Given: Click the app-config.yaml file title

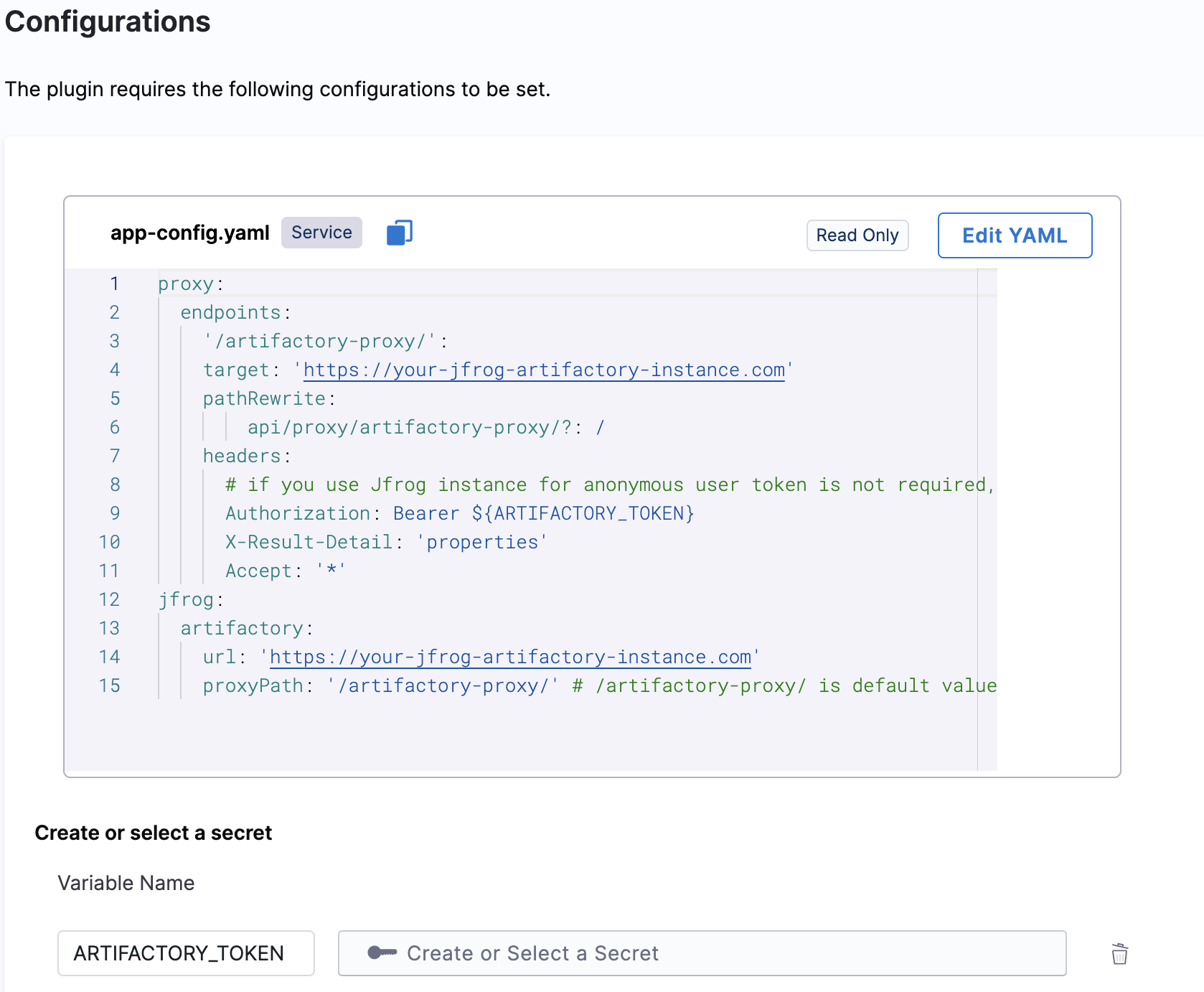Looking at the screenshot, I should tap(189, 233).
